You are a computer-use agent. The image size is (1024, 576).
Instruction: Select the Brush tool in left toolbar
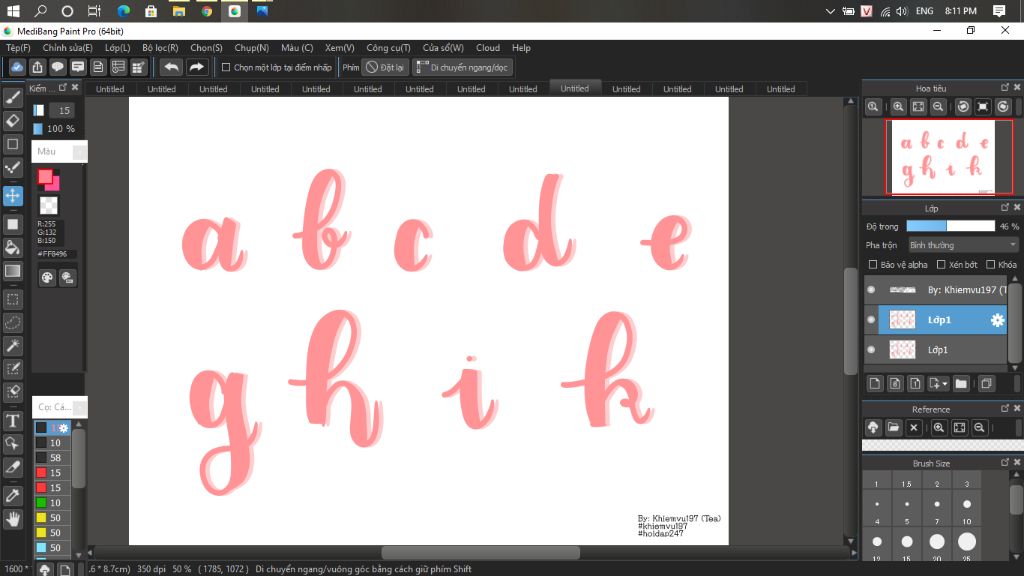[13, 98]
